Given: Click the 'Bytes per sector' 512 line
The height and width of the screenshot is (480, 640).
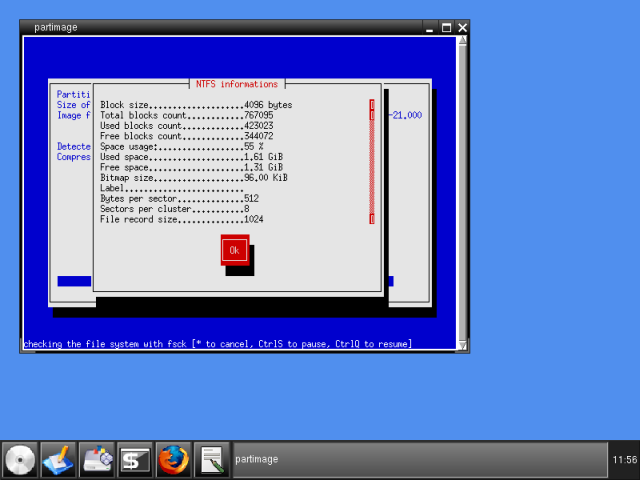Looking at the screenshot, I should [x=180, y=199].
